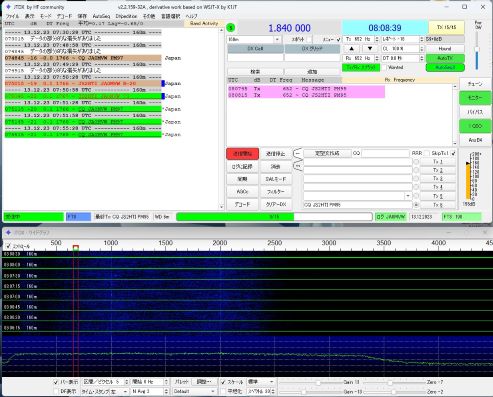Select the radio button next to Tx 3
Viewport: 493px width, 397px height.
[x=416, y=179]
